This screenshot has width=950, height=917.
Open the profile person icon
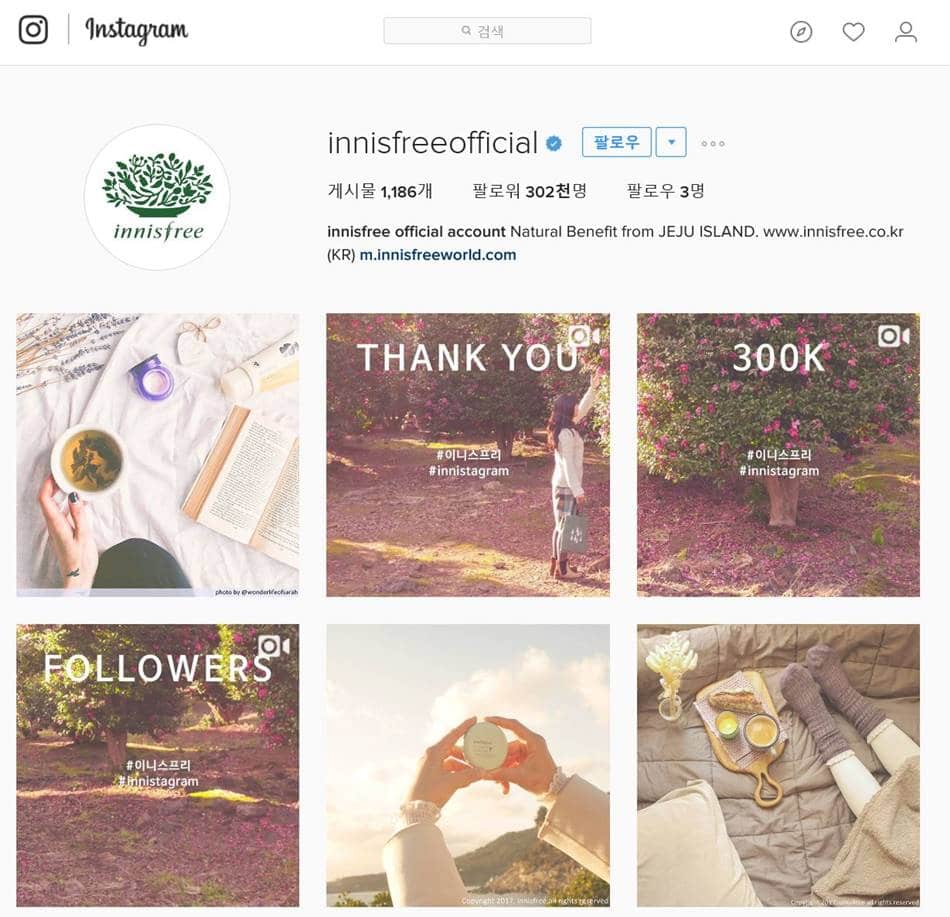pyautogui.click(x=906, y=31)
